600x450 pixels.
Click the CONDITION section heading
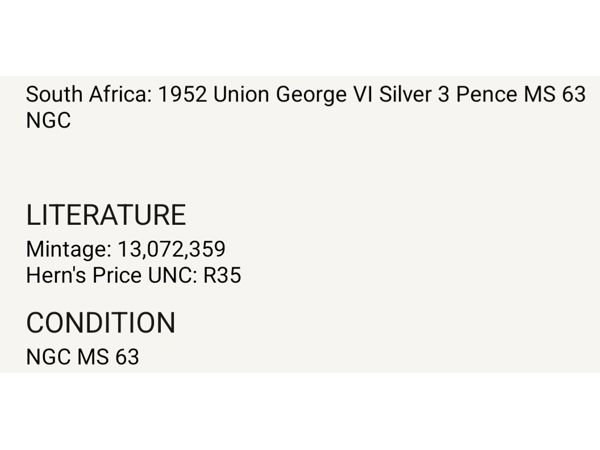pyautogui.click(x=100, y=323)
